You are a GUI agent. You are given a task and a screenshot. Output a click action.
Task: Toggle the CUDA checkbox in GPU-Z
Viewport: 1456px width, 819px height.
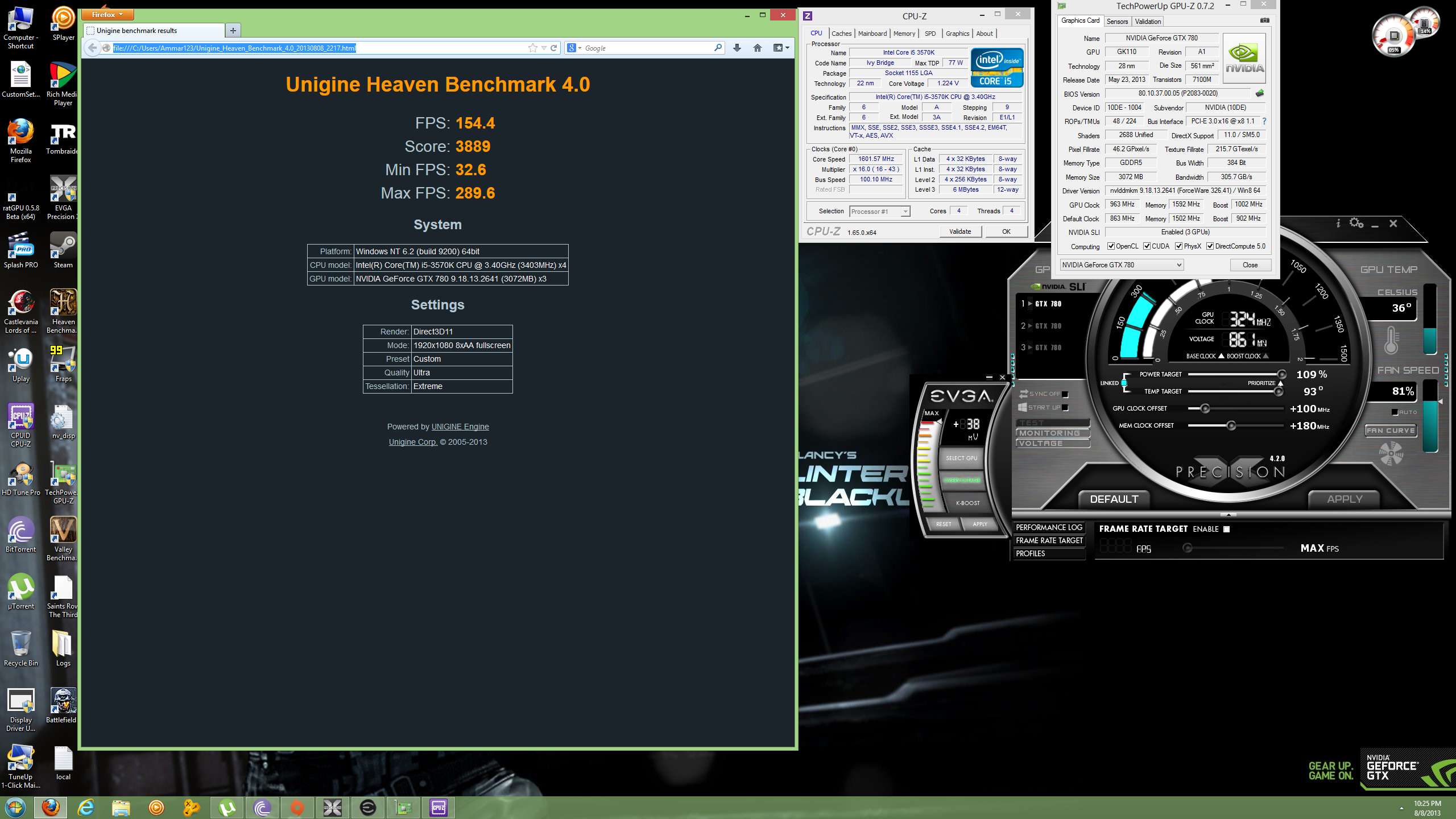1147,246
